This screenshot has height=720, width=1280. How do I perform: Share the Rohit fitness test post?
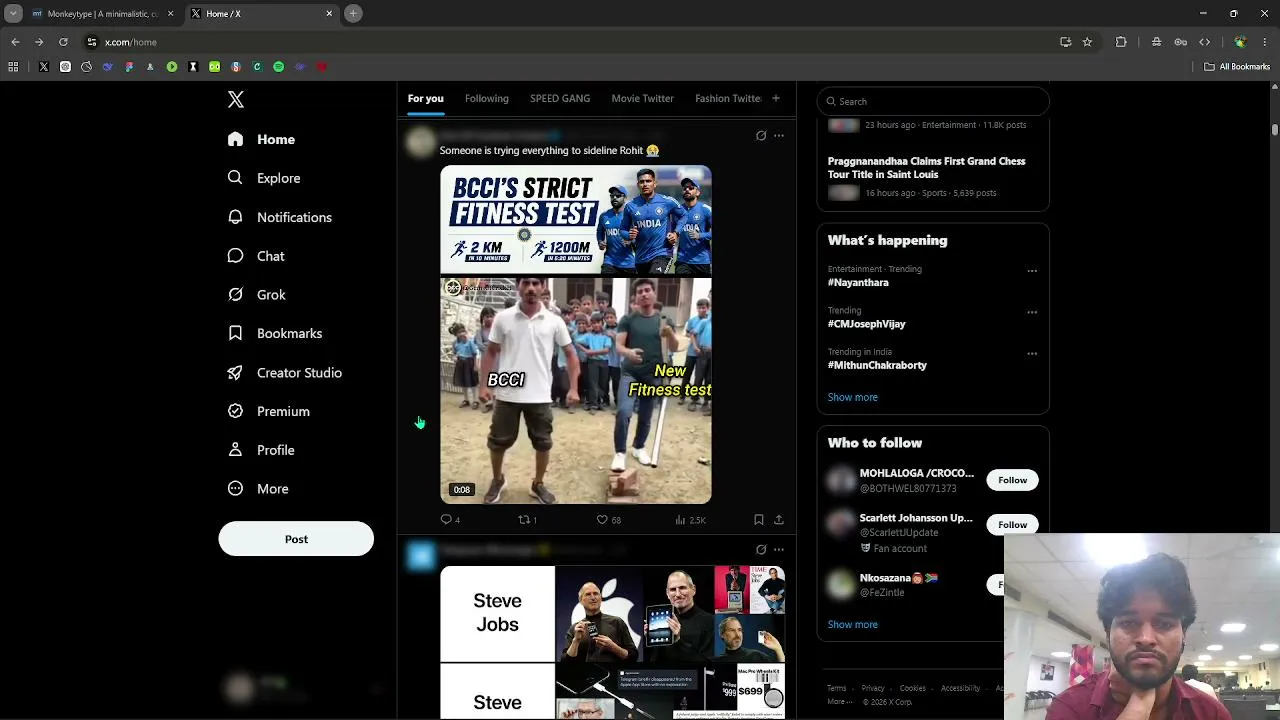(779, 520)
